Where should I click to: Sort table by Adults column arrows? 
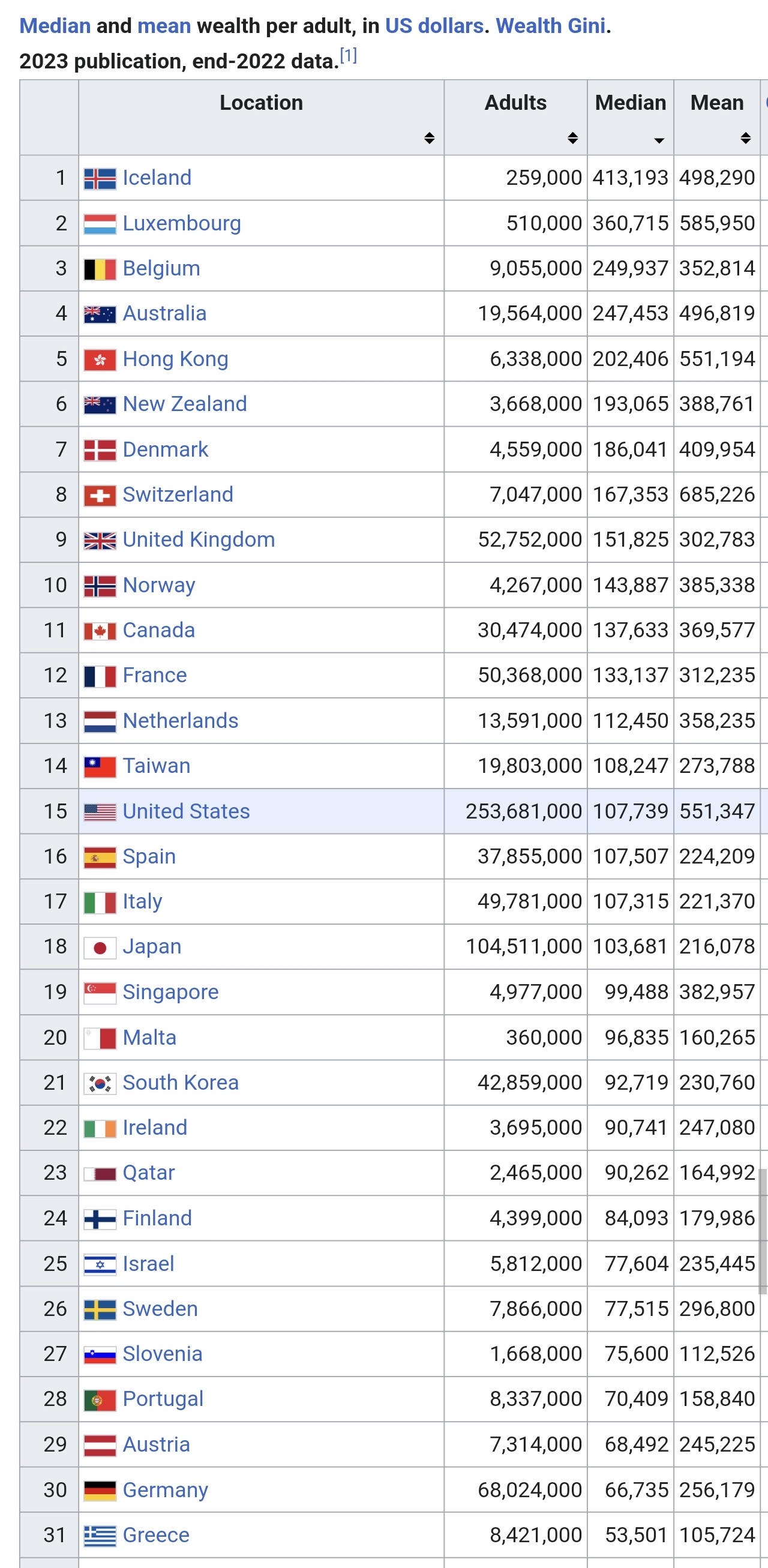tap(572, 138)
